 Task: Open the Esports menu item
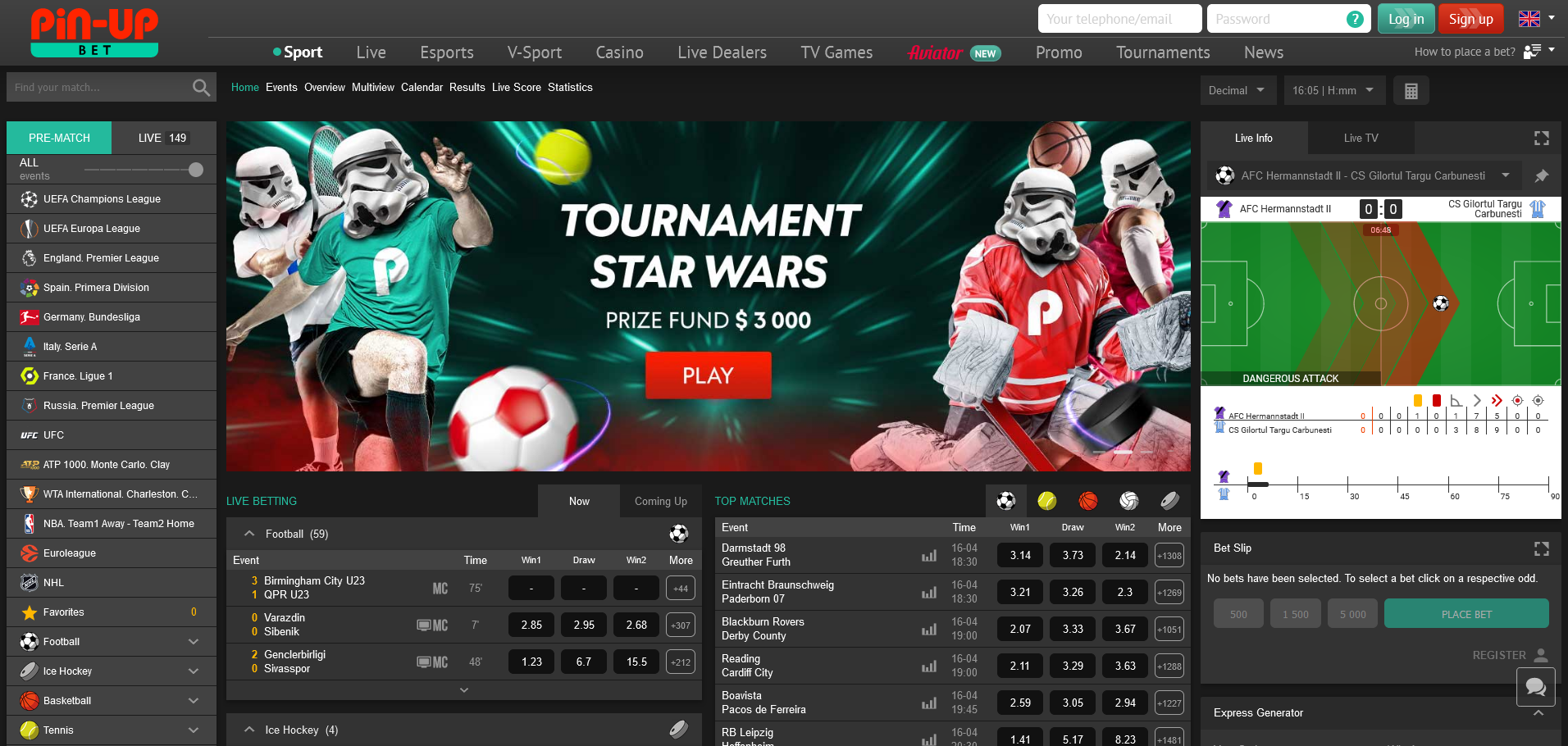click(447, 52)
